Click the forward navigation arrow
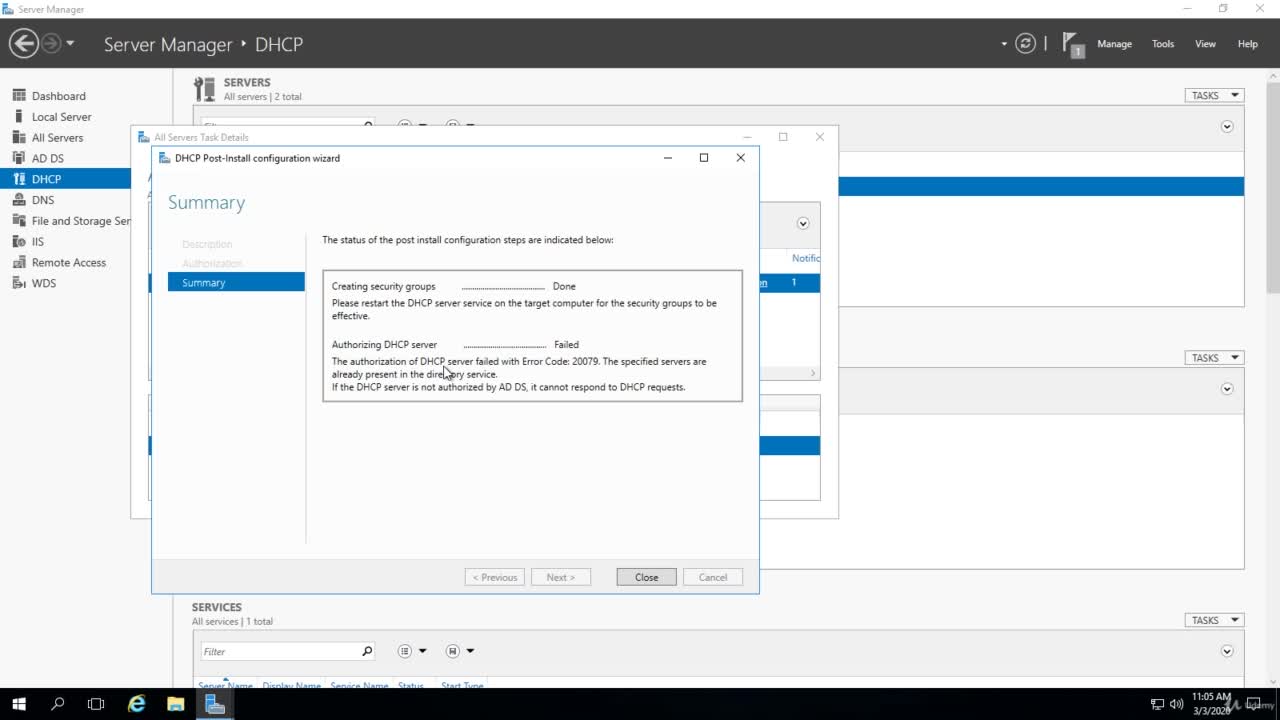1280x720 pixels. tap(50, 43)
